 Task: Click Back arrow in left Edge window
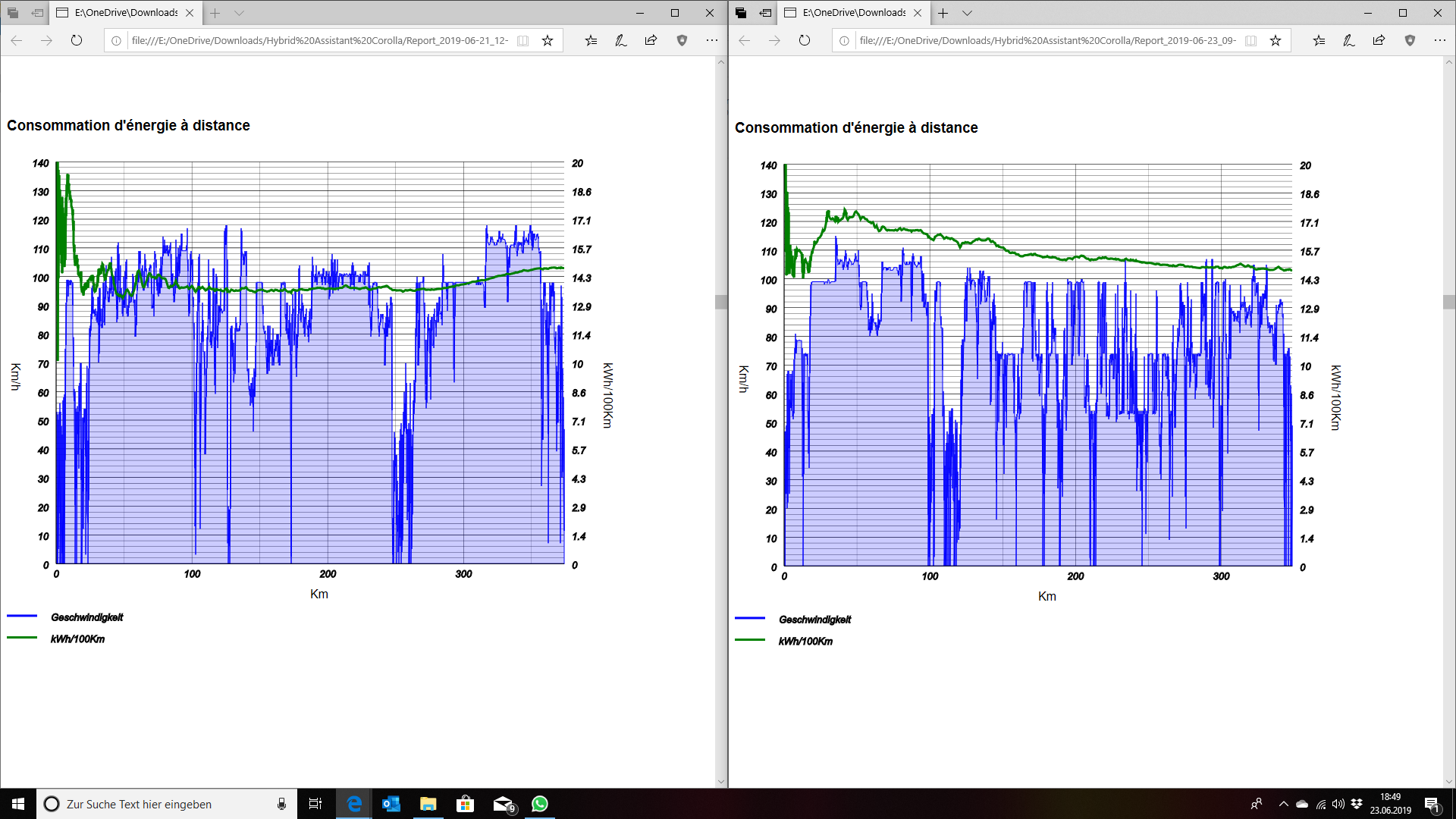(17, 40)
